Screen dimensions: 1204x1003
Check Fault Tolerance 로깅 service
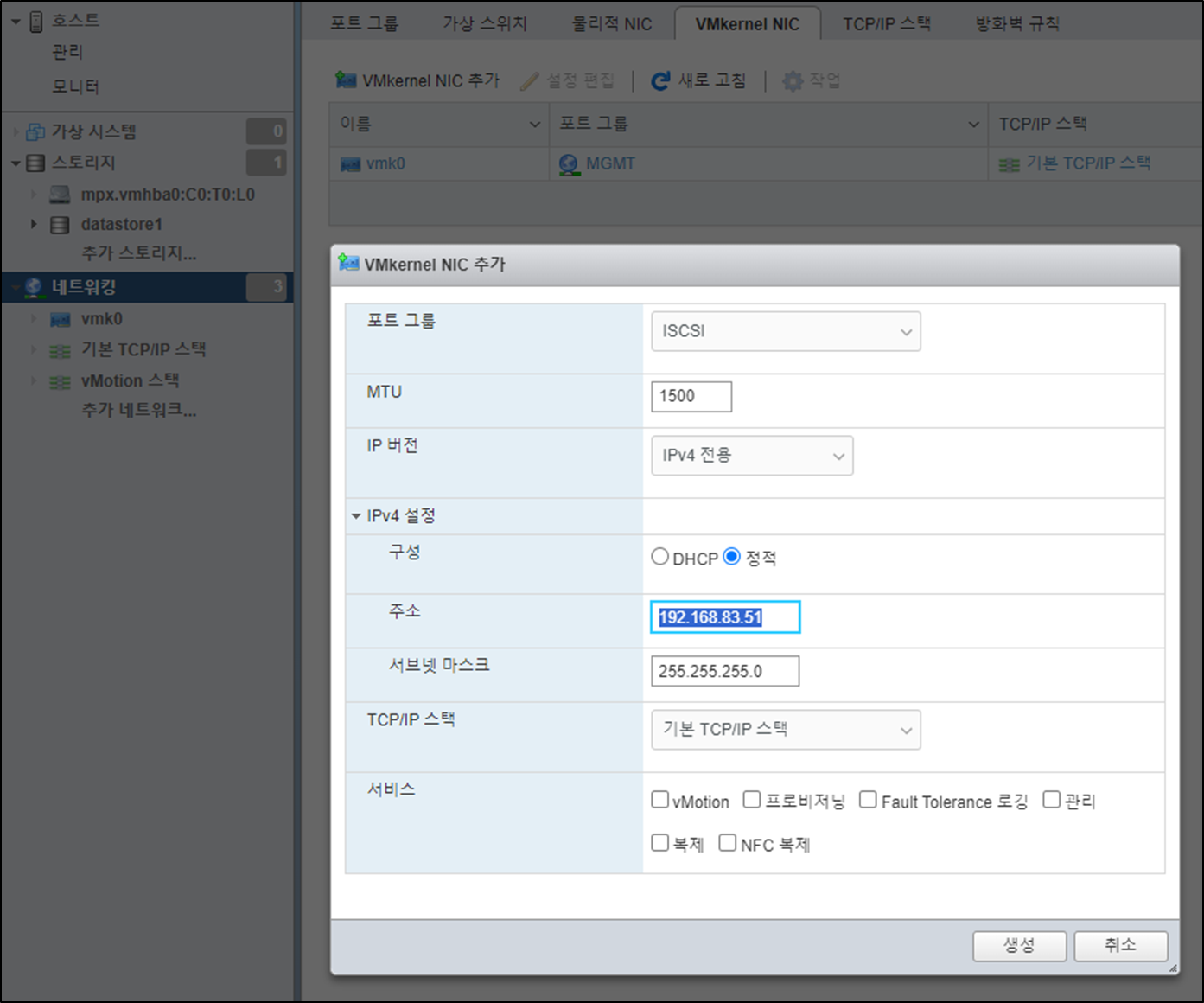(x=868, y=800)
